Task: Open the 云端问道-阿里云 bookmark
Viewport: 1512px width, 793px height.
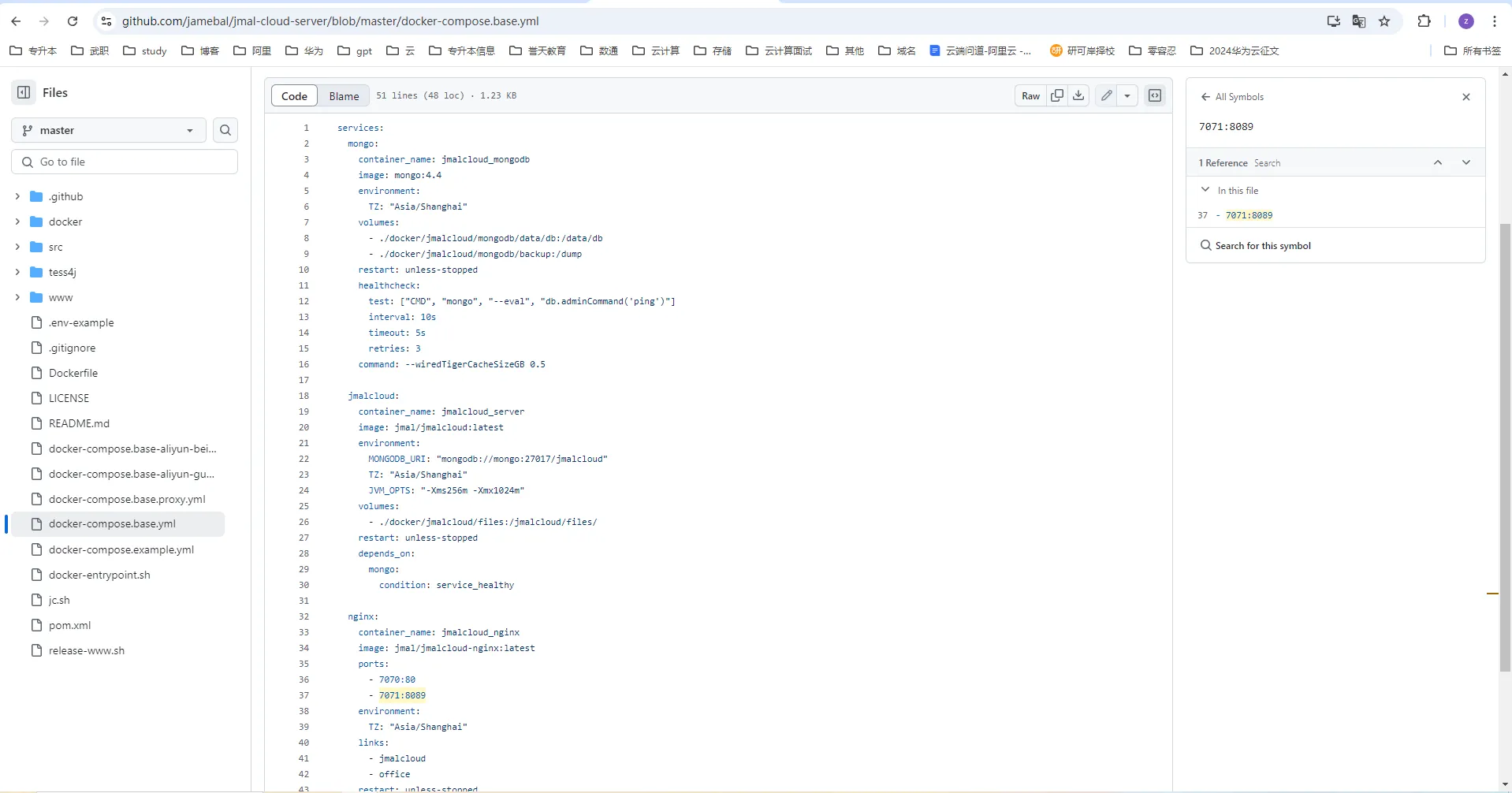Action: pyautogui.click(x=981, y=50)
